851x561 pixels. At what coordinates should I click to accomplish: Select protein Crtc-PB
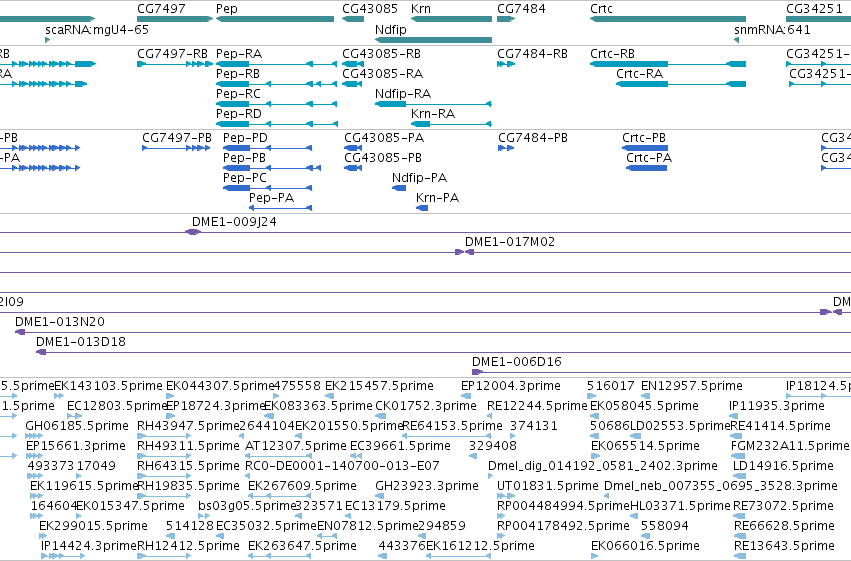(x=644, y=138)
